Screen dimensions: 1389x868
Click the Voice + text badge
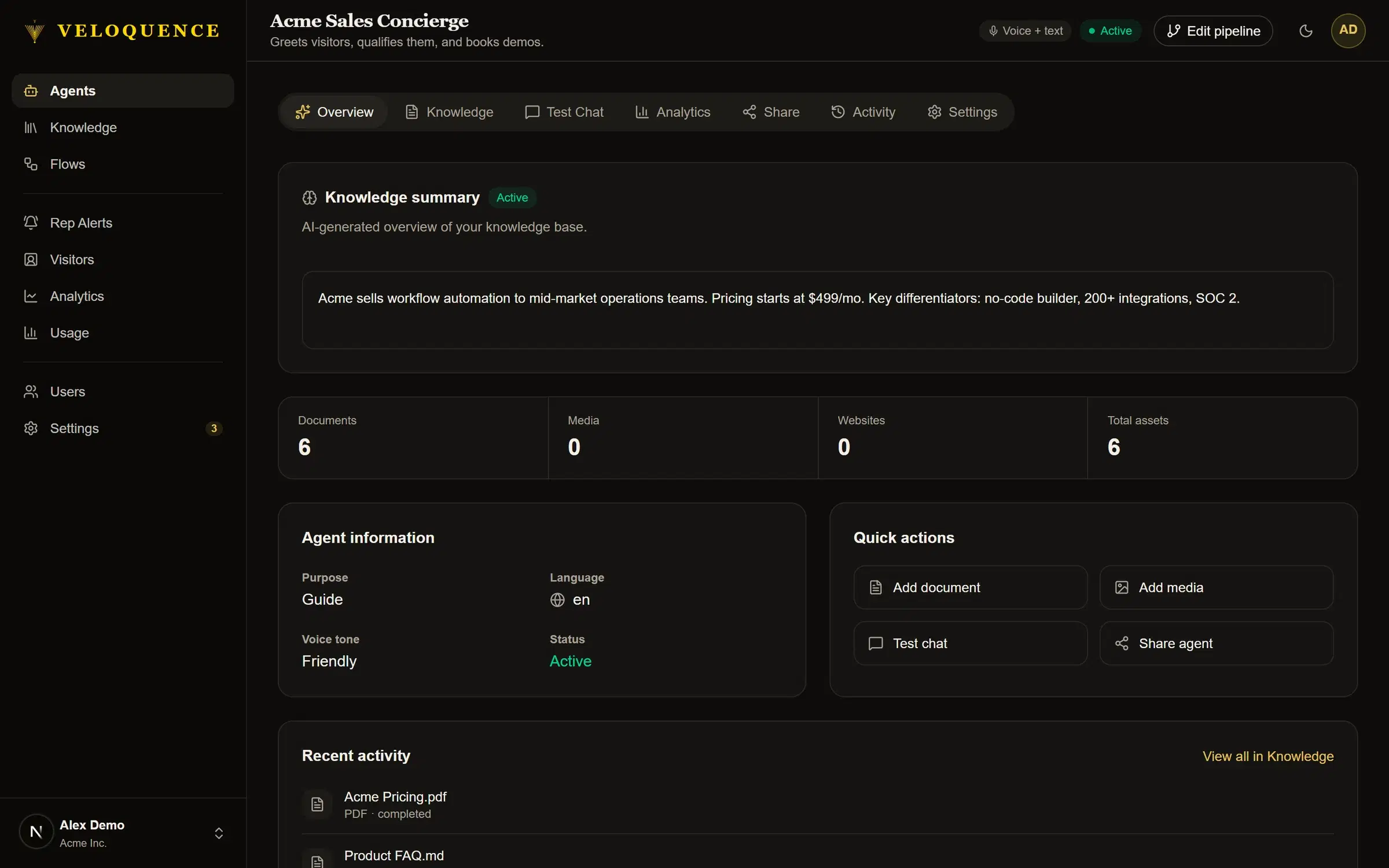pyautogui.click(x=1025, y=31)
